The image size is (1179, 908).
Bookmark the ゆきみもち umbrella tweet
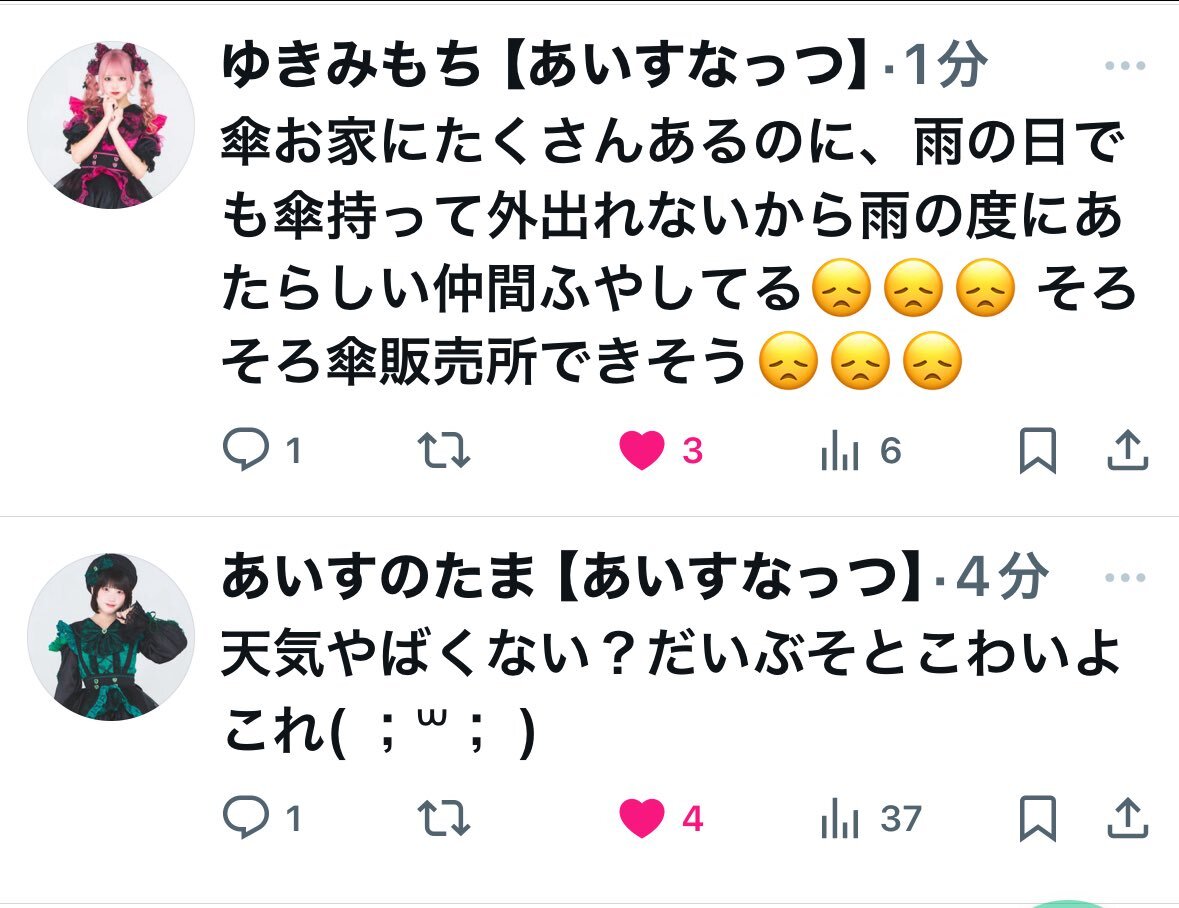click(x=1038, y=450)
